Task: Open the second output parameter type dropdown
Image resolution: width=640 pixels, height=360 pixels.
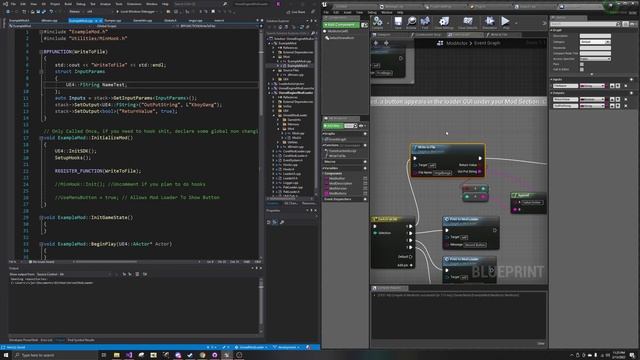Action: 592,106
